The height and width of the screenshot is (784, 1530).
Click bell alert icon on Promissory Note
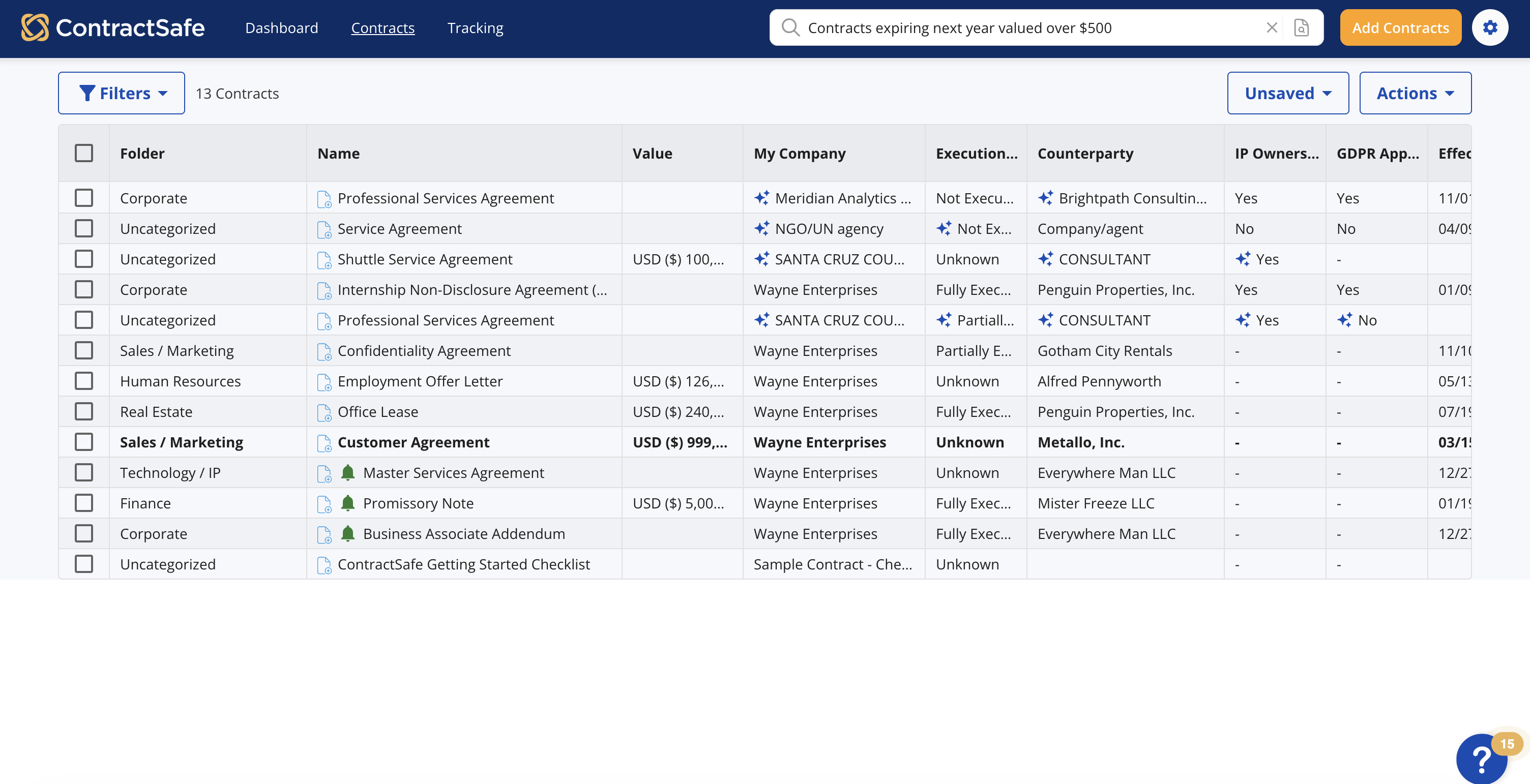pos(348,503)
